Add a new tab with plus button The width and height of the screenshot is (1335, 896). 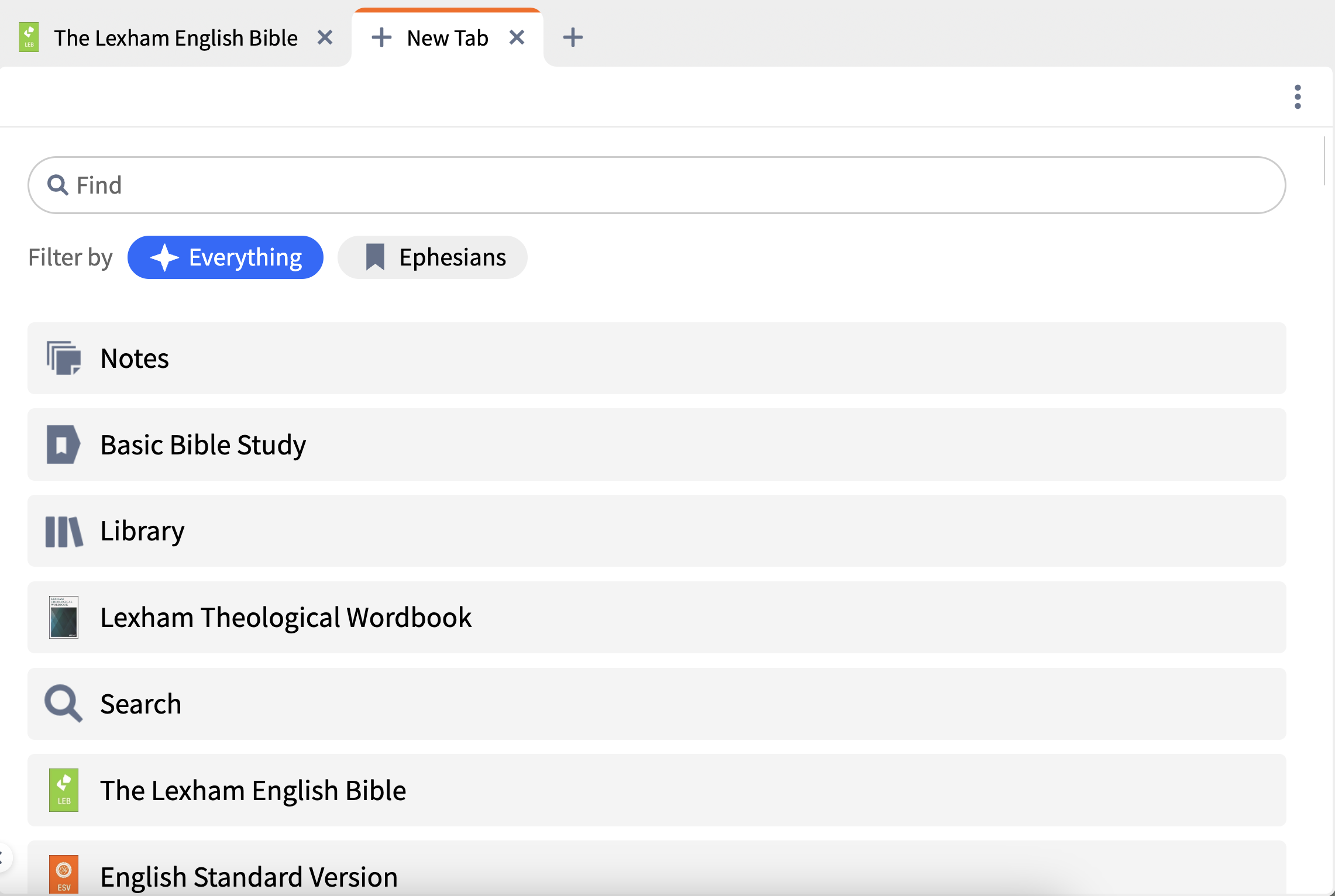tap(573, 37)
